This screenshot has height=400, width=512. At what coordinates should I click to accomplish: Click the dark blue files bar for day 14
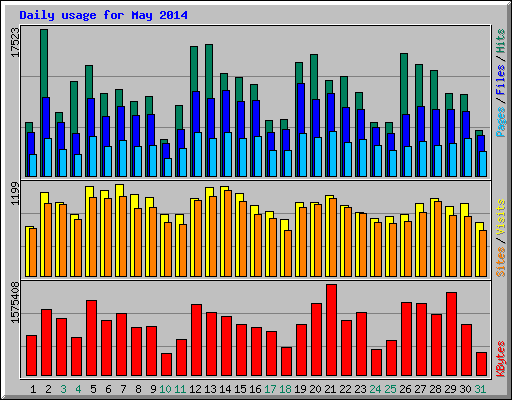(226, 112)
